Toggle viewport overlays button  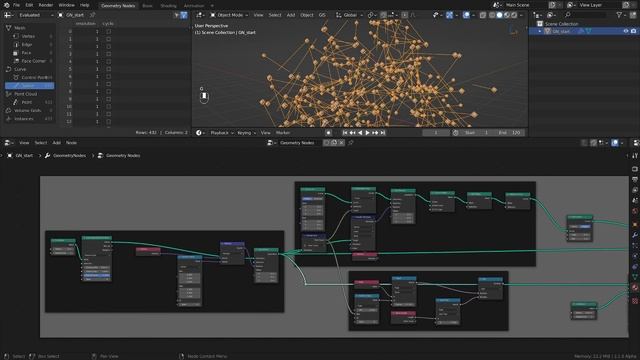pos(466,15)
